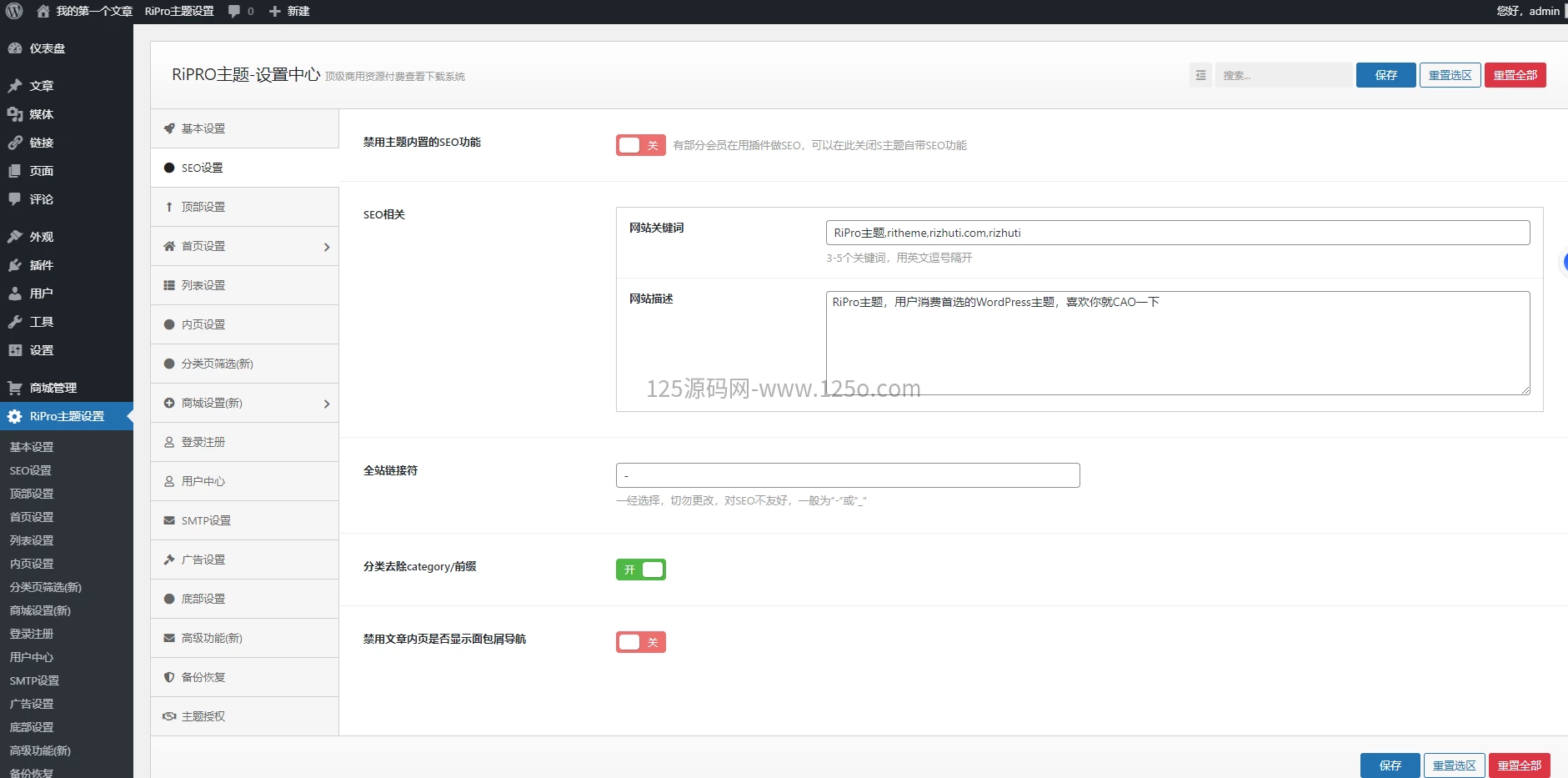
Task: Click bottom red 重置全部 button
Action: coord(1519,765)
